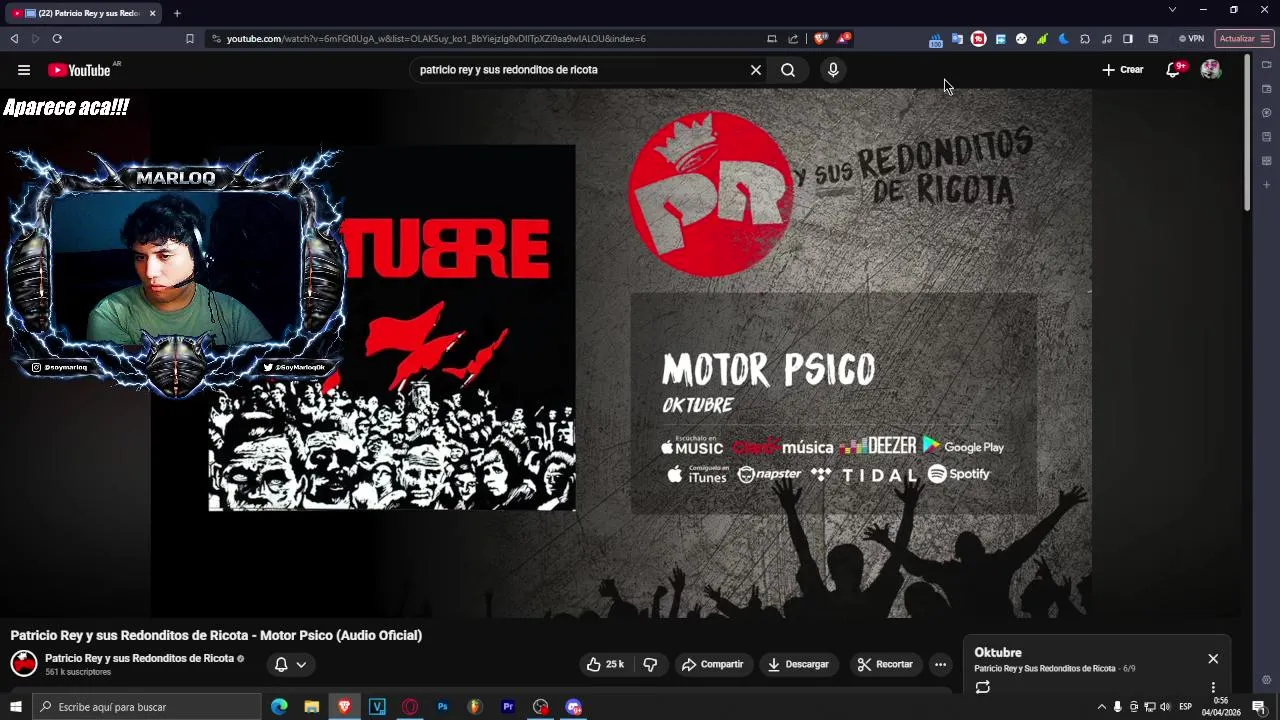The height and width of the screenshot is (720, 1280).
Task: Open the Oktubre playlist title
Action: point(998,653)
